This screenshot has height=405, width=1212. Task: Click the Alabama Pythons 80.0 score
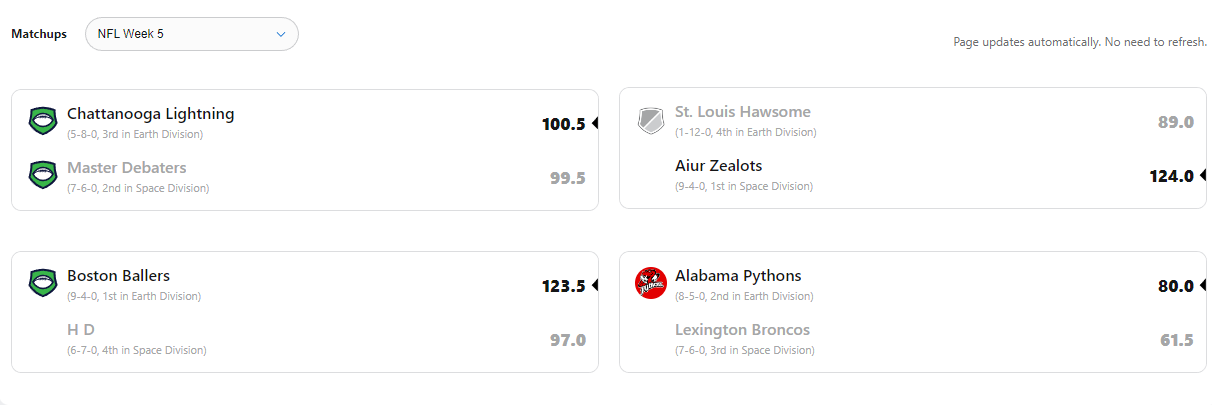[x=1175, y=286]
